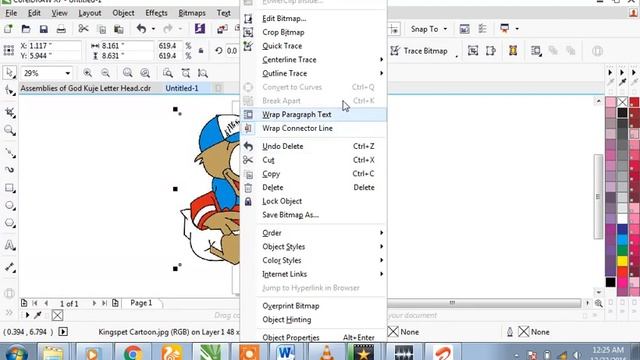Open the Effects menu

pyautogui.click(x=156, y=13)
